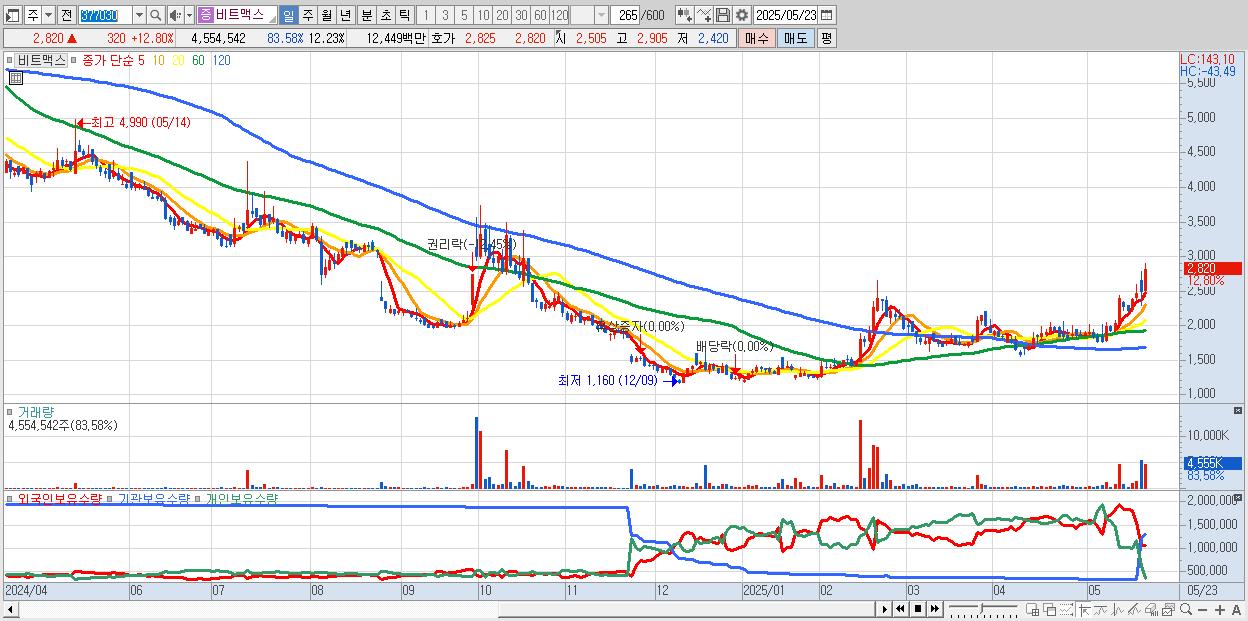
Task: Save chart with floppy disk icon
Action: coord(723,15)
